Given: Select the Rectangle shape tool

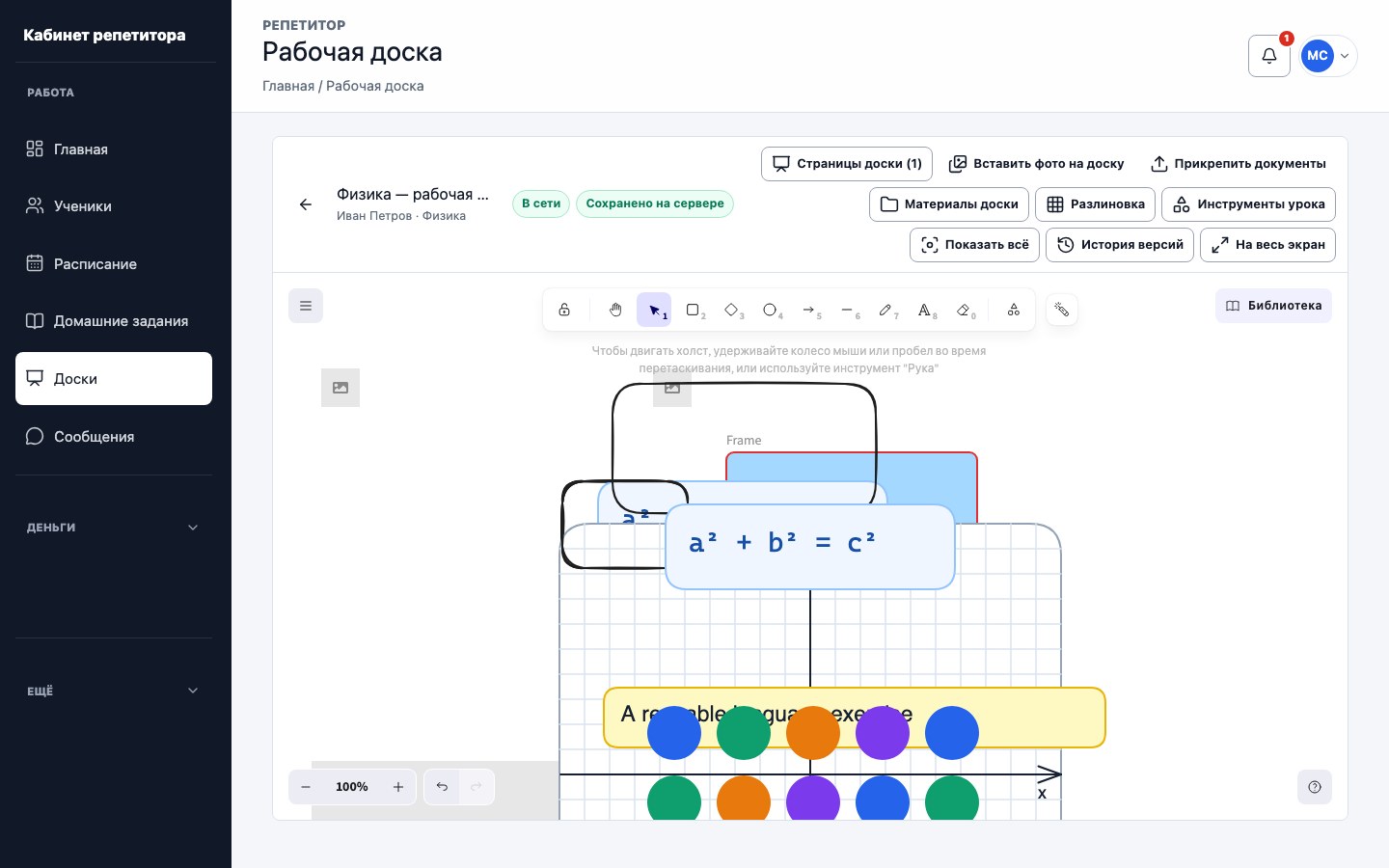Looking at the screenshot, I should click(694, 310).
